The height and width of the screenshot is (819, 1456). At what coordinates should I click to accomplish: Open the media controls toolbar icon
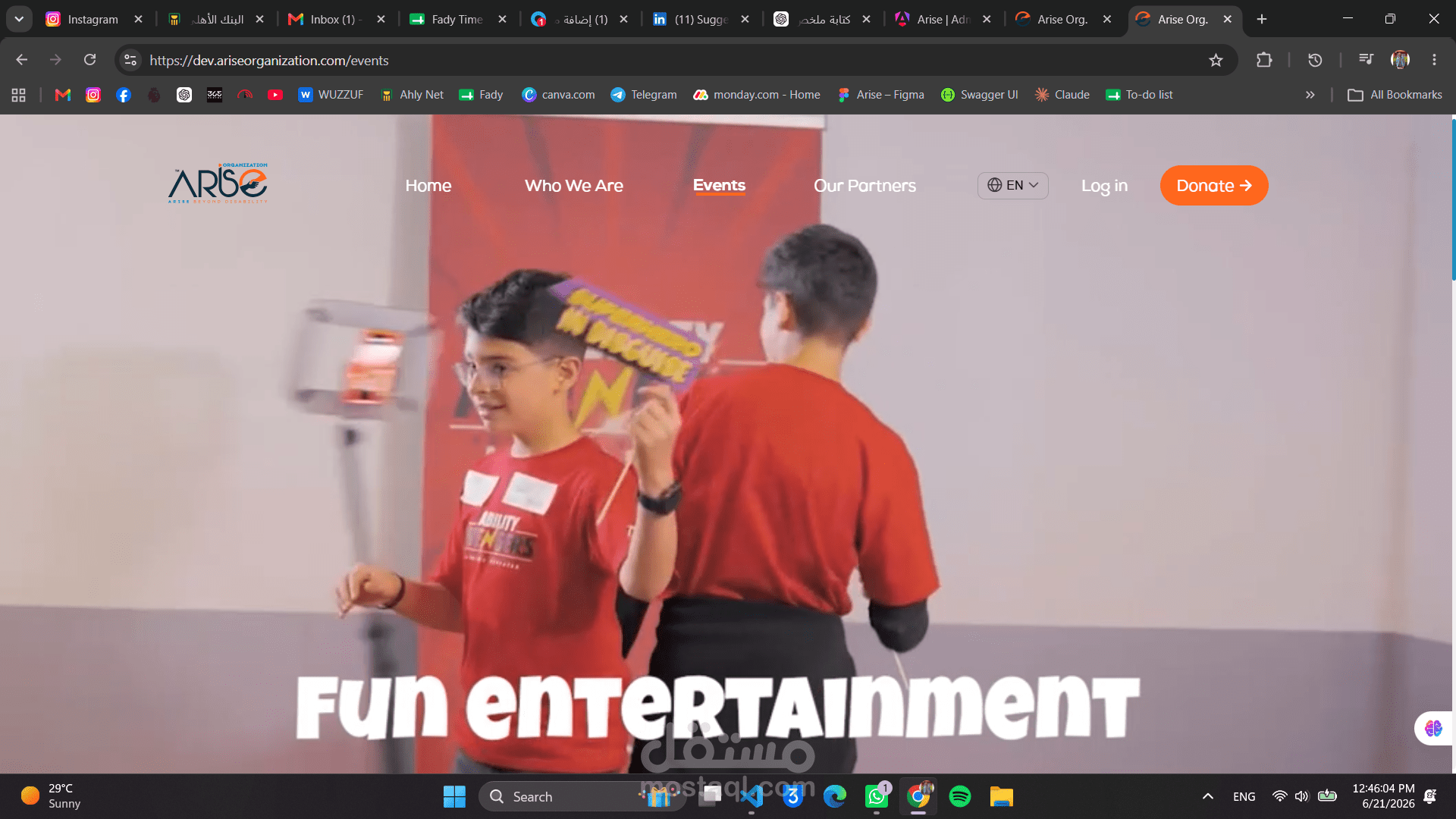coord(1366,60)
